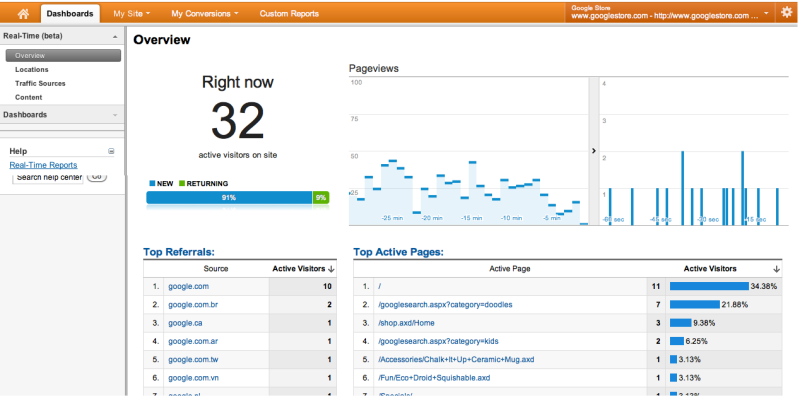
Task: Minimize the Help panel with its icon
Action: 111,151
